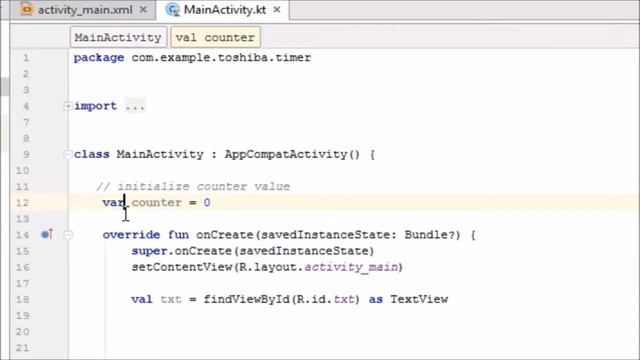Click the 'as' keyword on line 18
Viewport: 640px width, 360px height.
pos(376,299)
